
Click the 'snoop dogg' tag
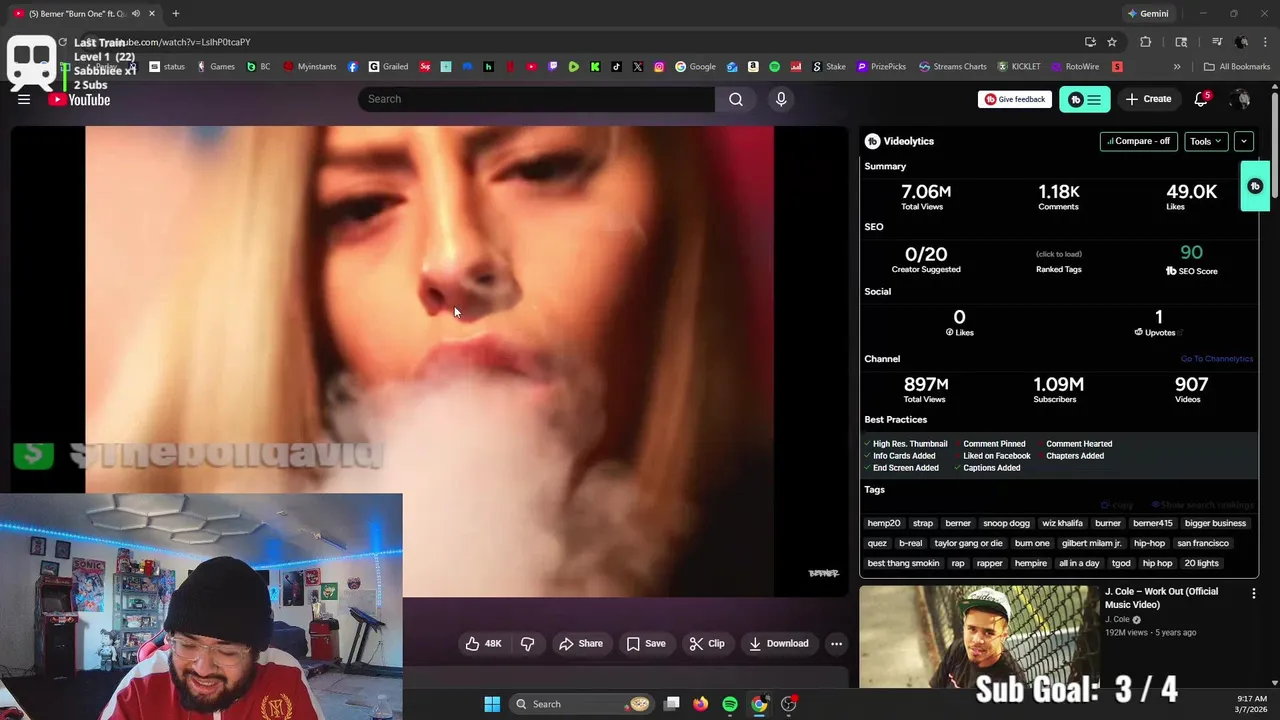1006,523
